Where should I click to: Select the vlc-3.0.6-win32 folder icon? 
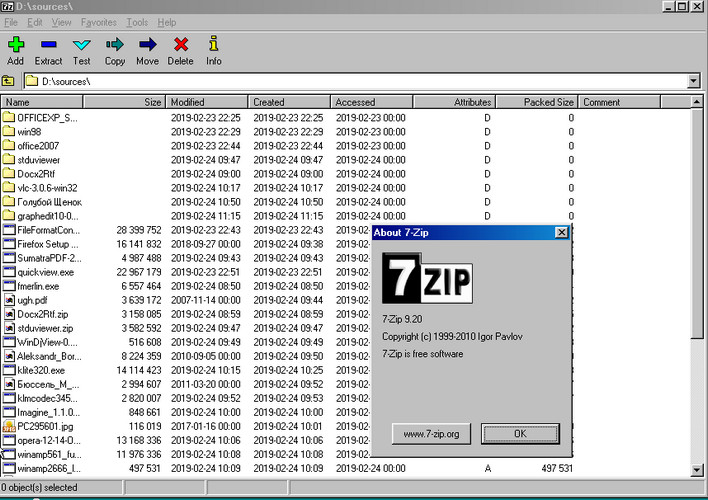[x=8, y=187]
